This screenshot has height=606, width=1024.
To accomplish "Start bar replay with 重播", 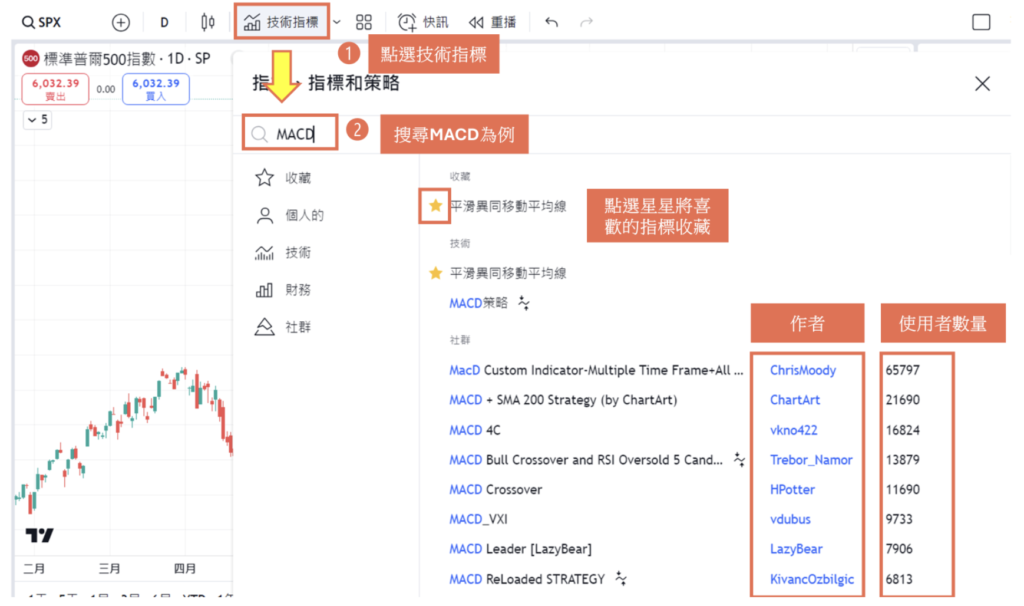I will [x=492, y=22].
